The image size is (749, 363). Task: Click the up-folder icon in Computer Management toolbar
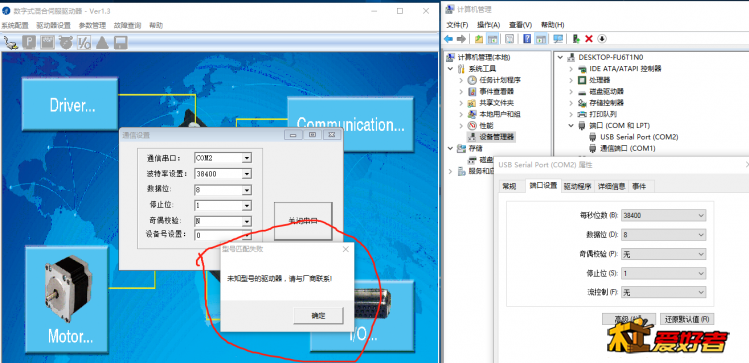point(479,39)
